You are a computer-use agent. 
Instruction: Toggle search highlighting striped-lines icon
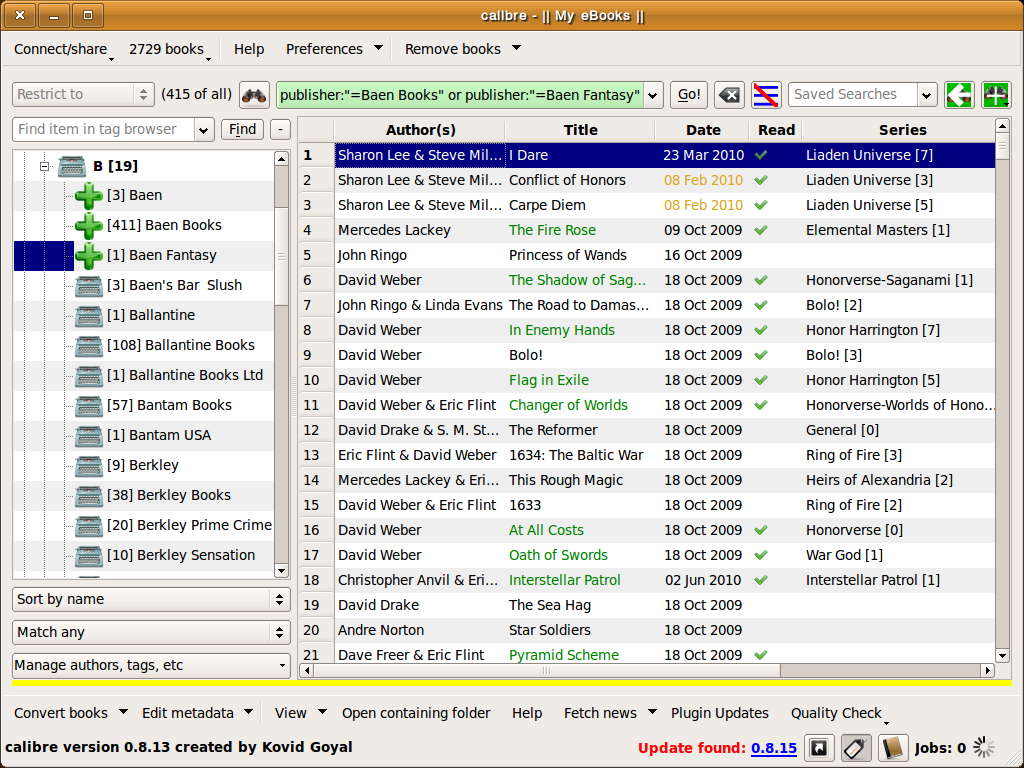point(767,95)
